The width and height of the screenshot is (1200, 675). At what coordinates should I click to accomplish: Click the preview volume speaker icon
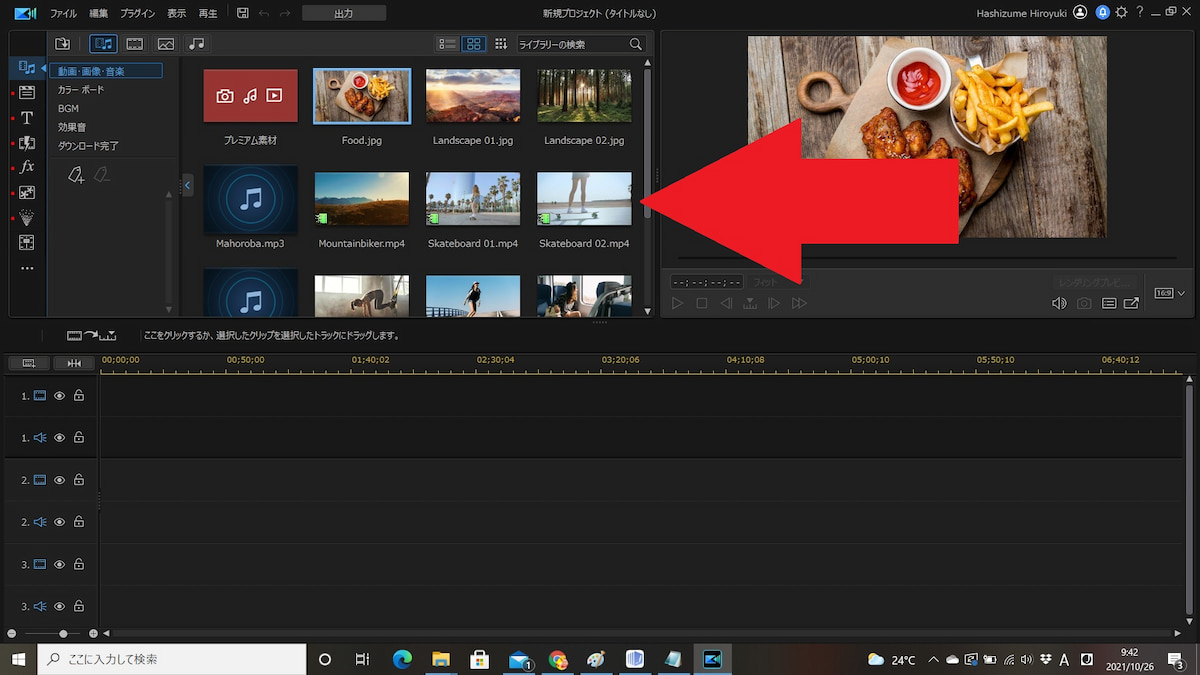[1059, 303]
